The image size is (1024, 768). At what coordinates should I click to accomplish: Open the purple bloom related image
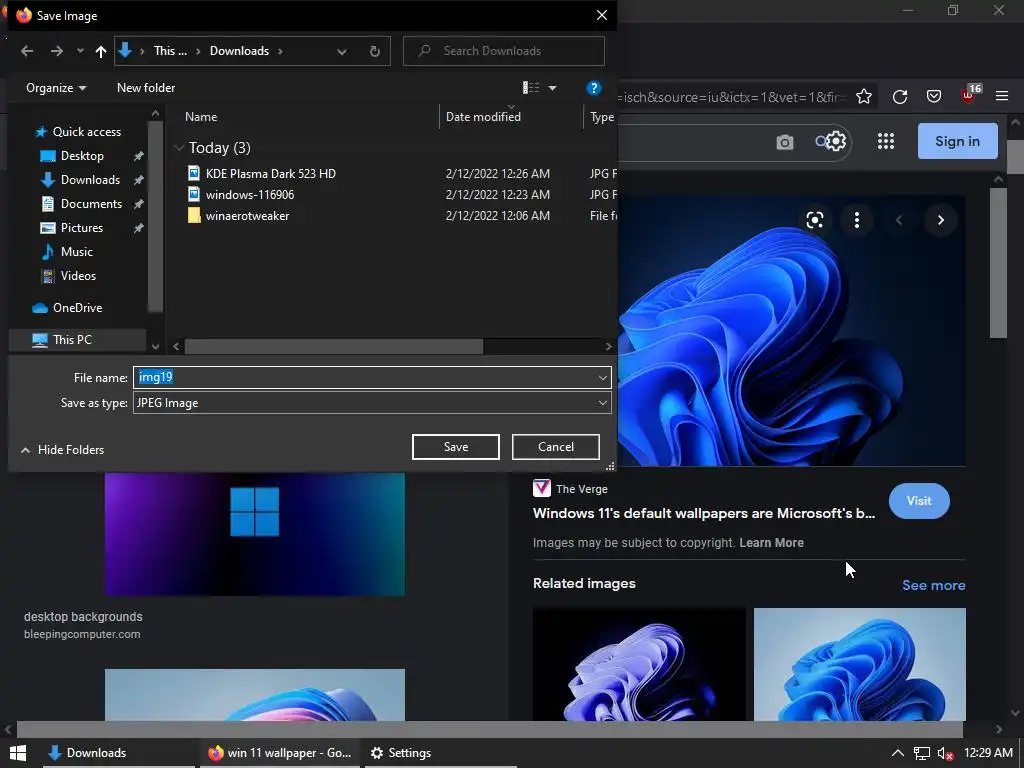point(639,665)
